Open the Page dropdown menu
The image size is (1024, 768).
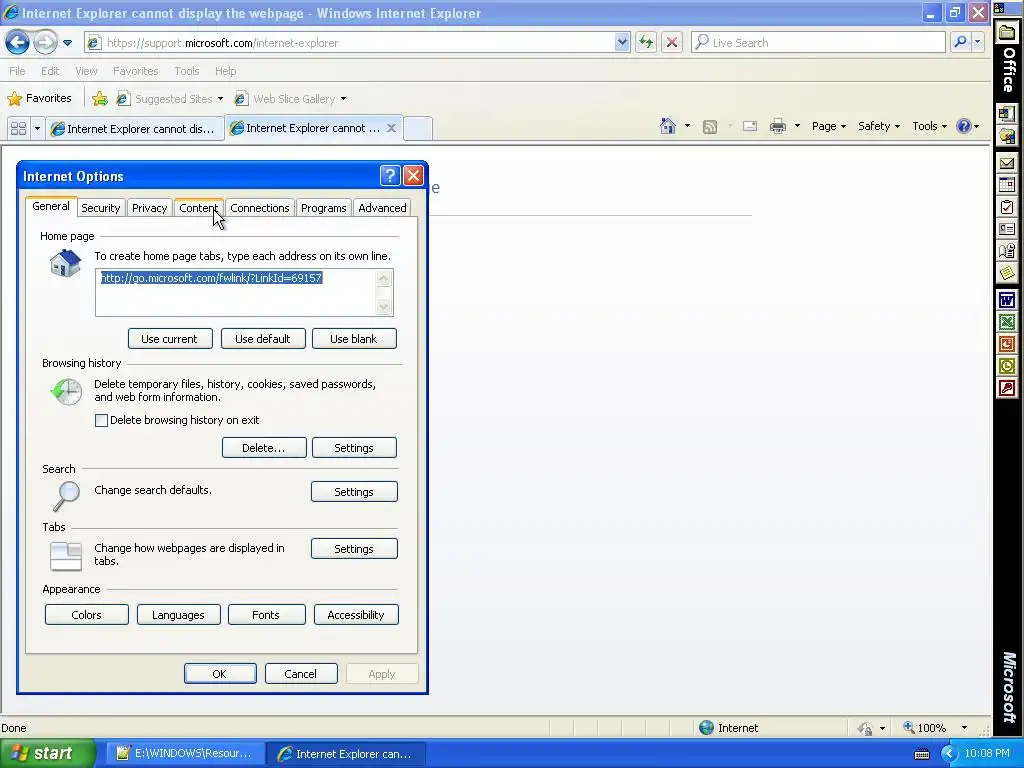click(828, 126)
